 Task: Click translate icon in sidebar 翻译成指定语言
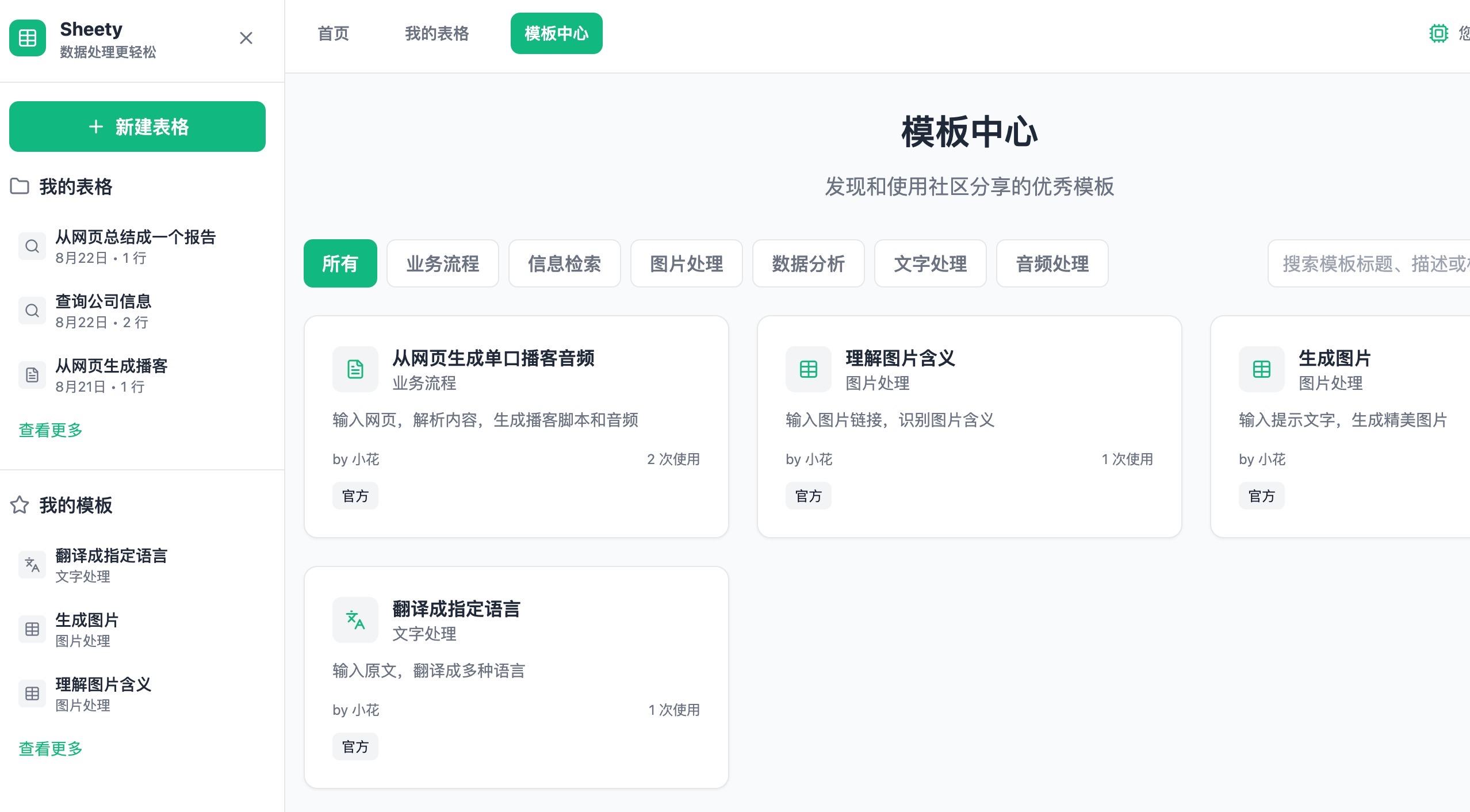pyautogui.click(x=32, y=565)
